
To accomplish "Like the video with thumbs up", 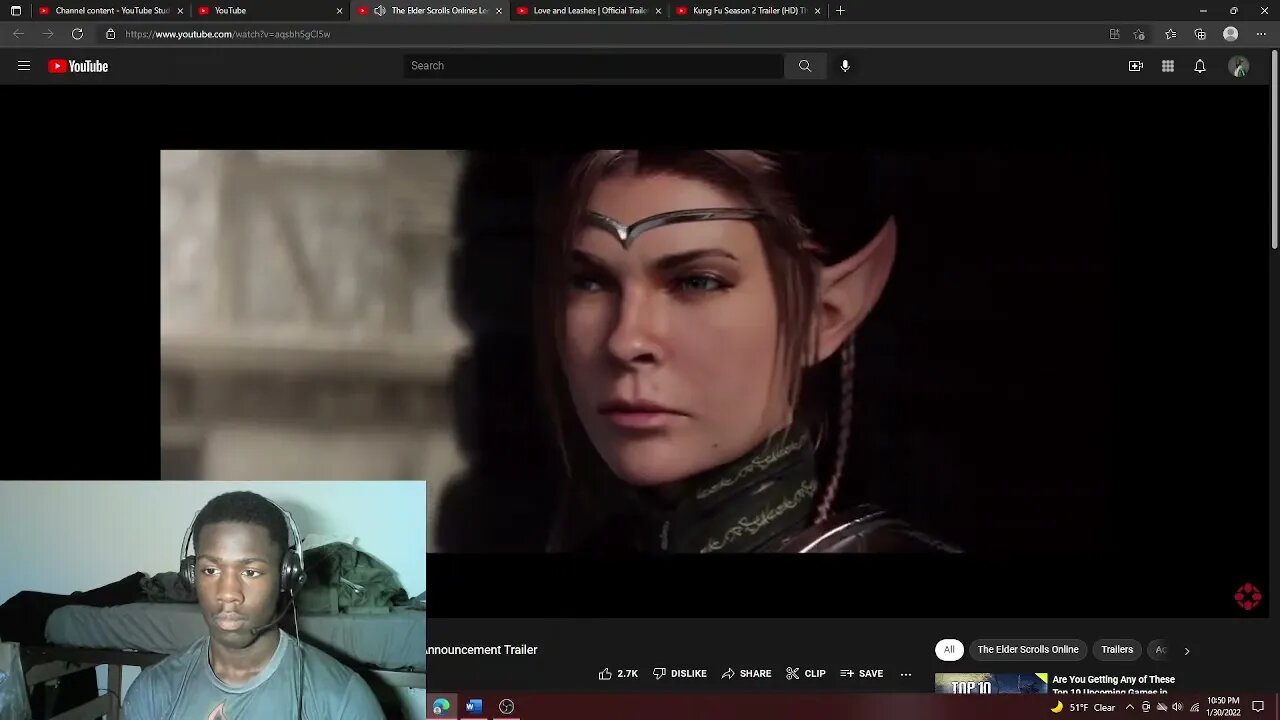I will click(618, 674).
